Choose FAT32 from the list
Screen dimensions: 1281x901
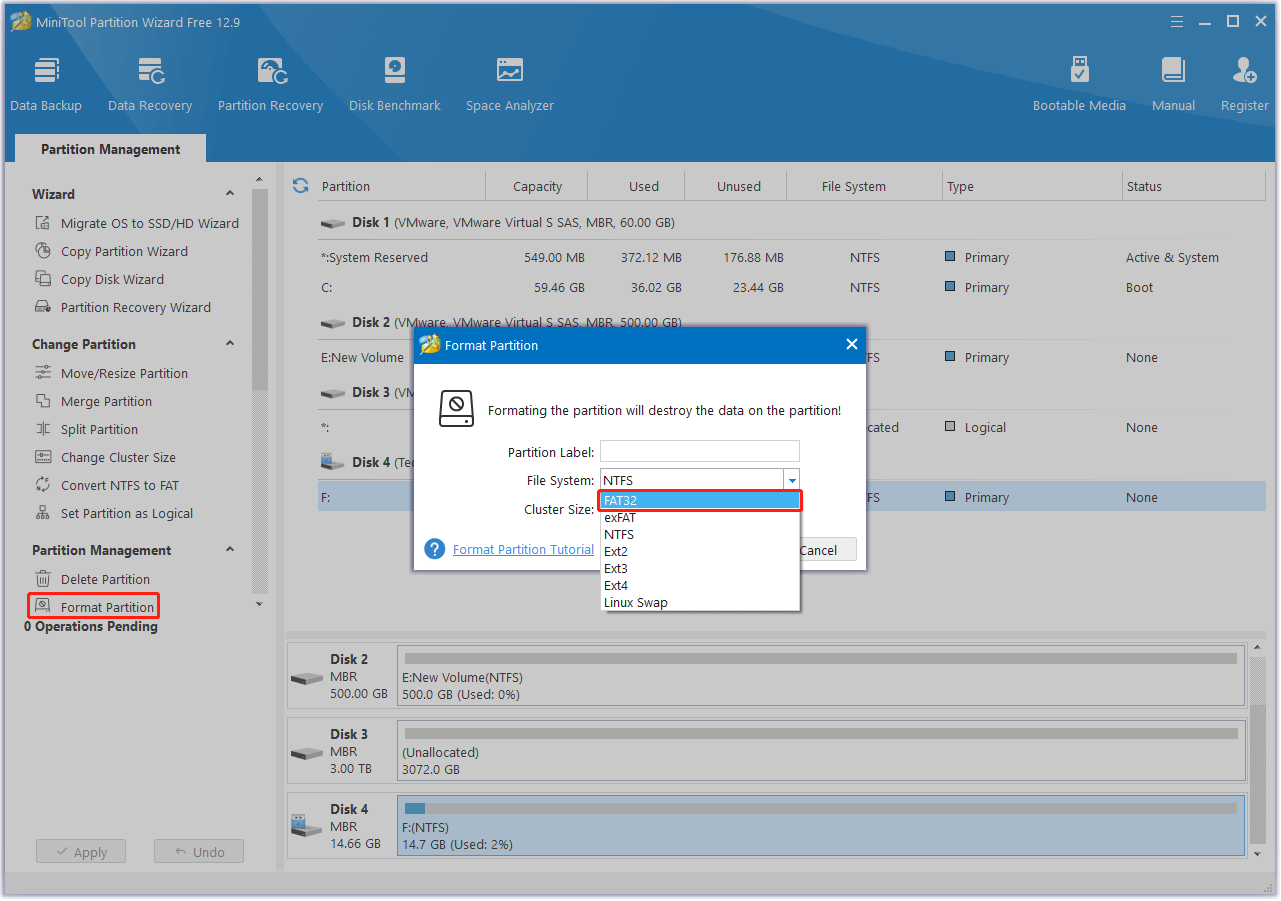coord(700,500)
